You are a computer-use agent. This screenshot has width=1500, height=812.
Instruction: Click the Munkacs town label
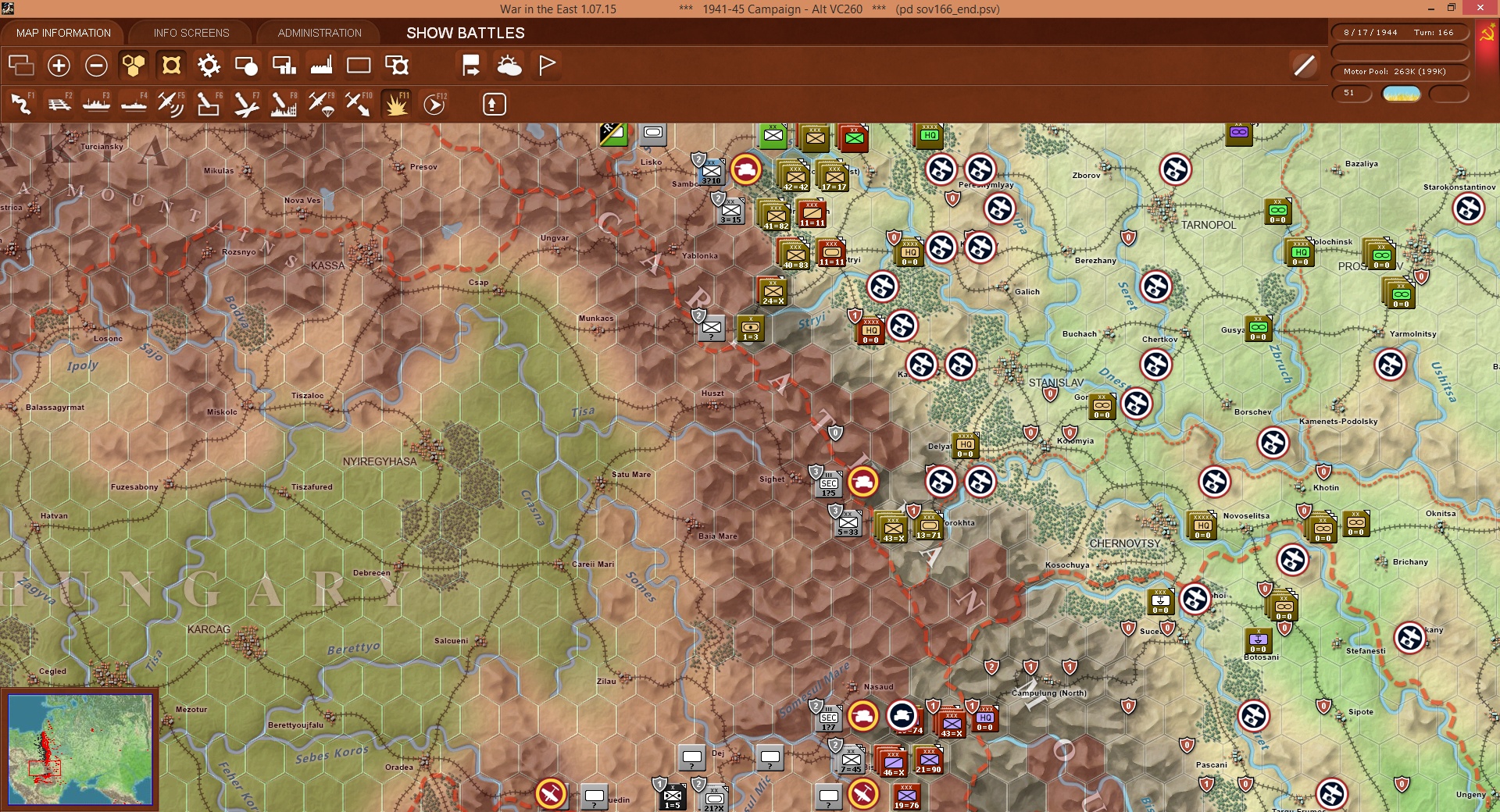pyautogui.click(x=596, y=319)
